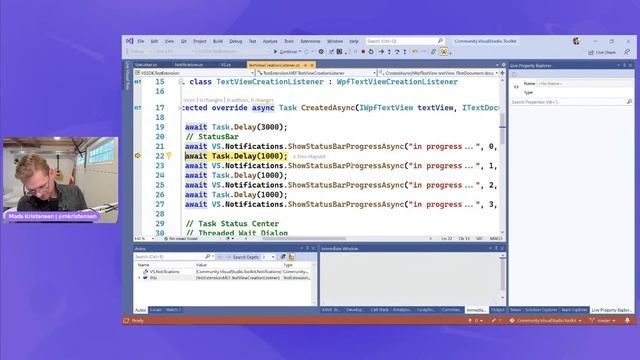Open the File menu
The height and width of the screenshot is (360, 640).
click(141, 41)
